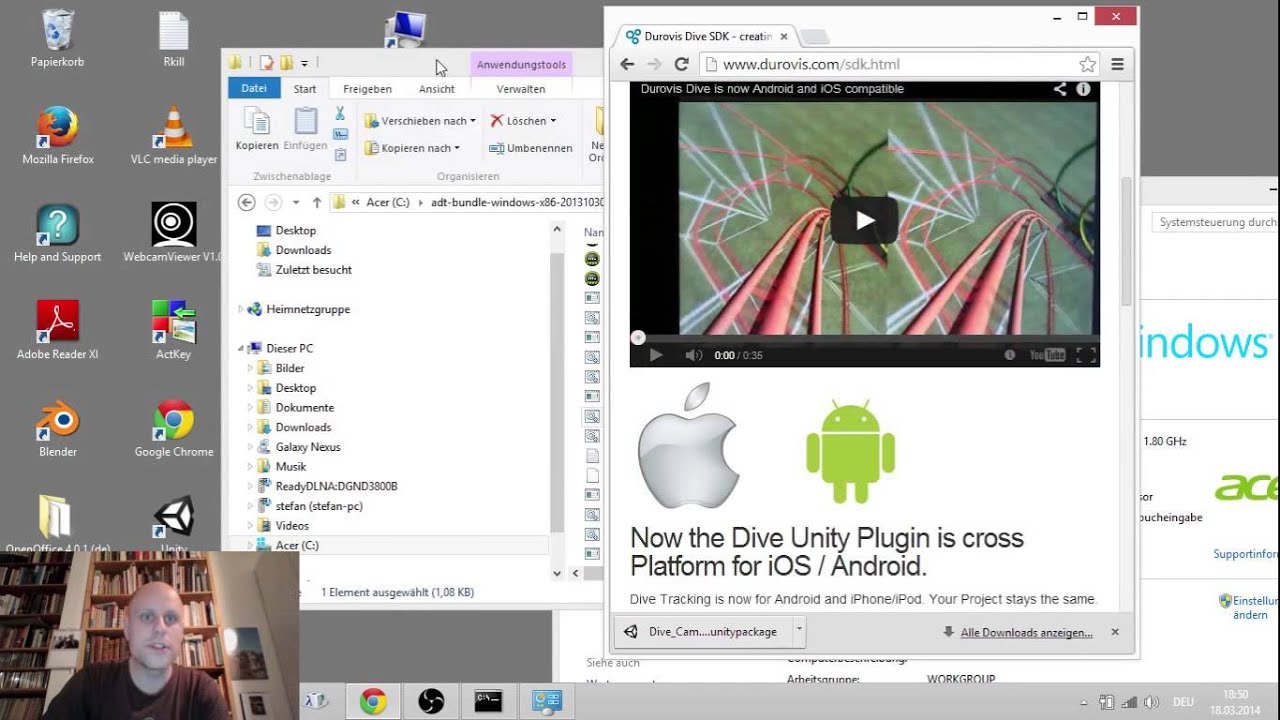The image size is (1280, 720).
Task: Expand the Dokumente folder node
Action: 250,407
